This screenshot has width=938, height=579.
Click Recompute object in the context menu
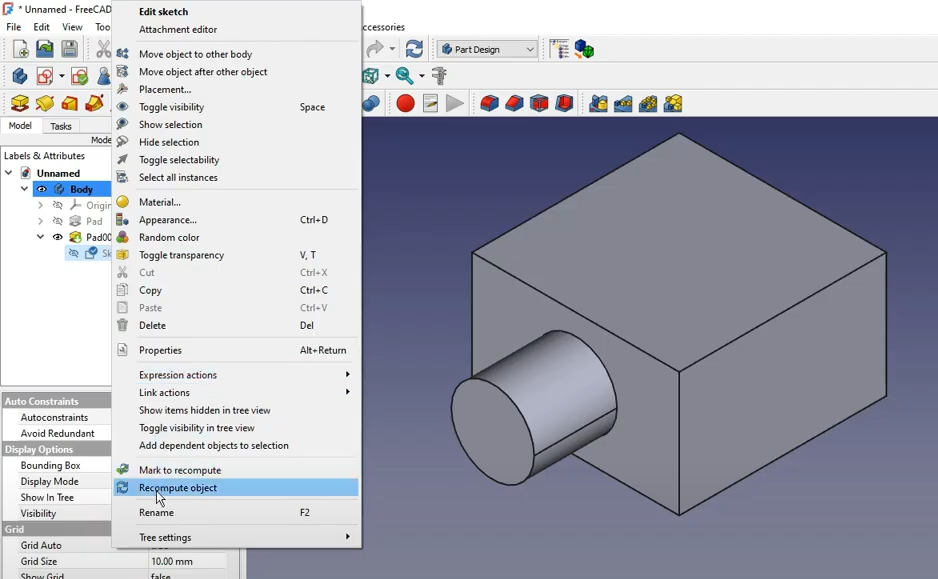coord(178,487)
